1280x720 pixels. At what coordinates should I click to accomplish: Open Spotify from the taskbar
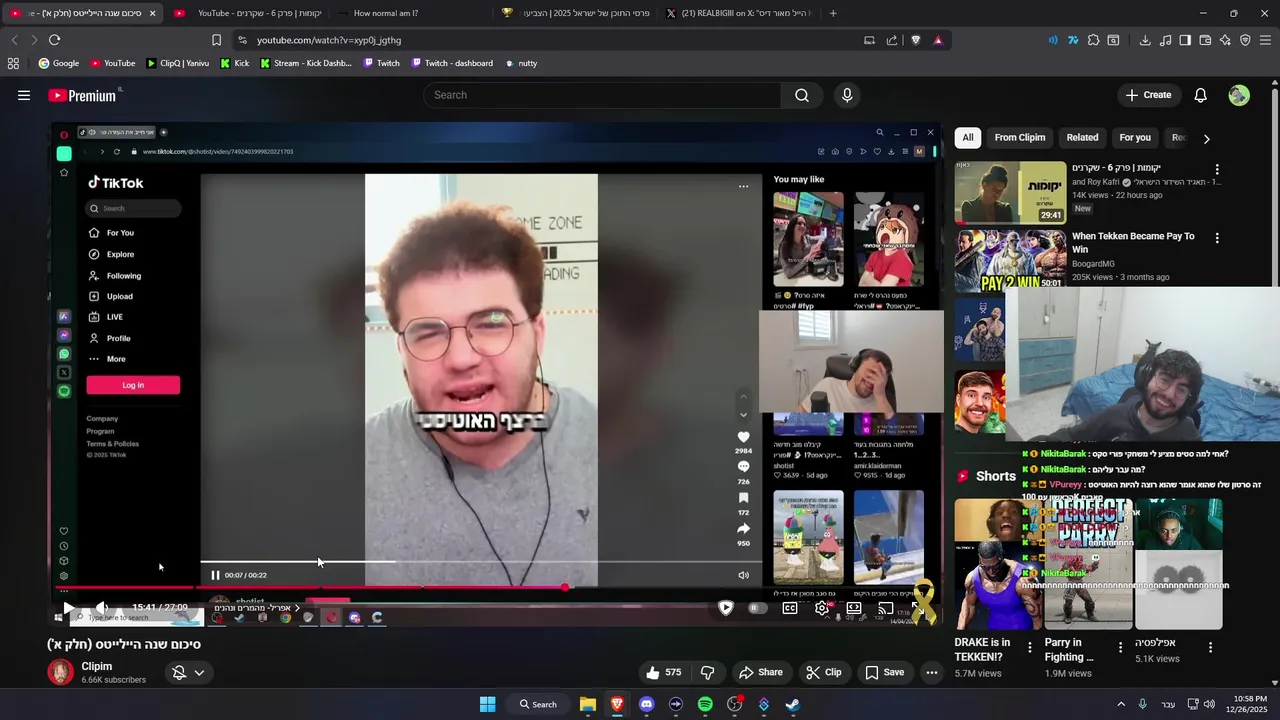click(x=705, y=704)
